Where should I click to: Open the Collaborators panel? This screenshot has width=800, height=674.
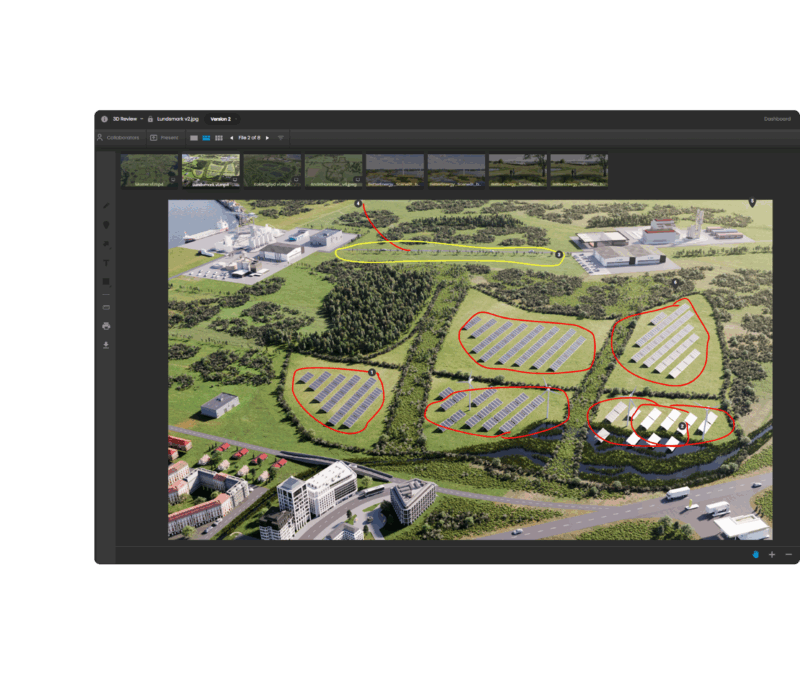click(118, 138)
